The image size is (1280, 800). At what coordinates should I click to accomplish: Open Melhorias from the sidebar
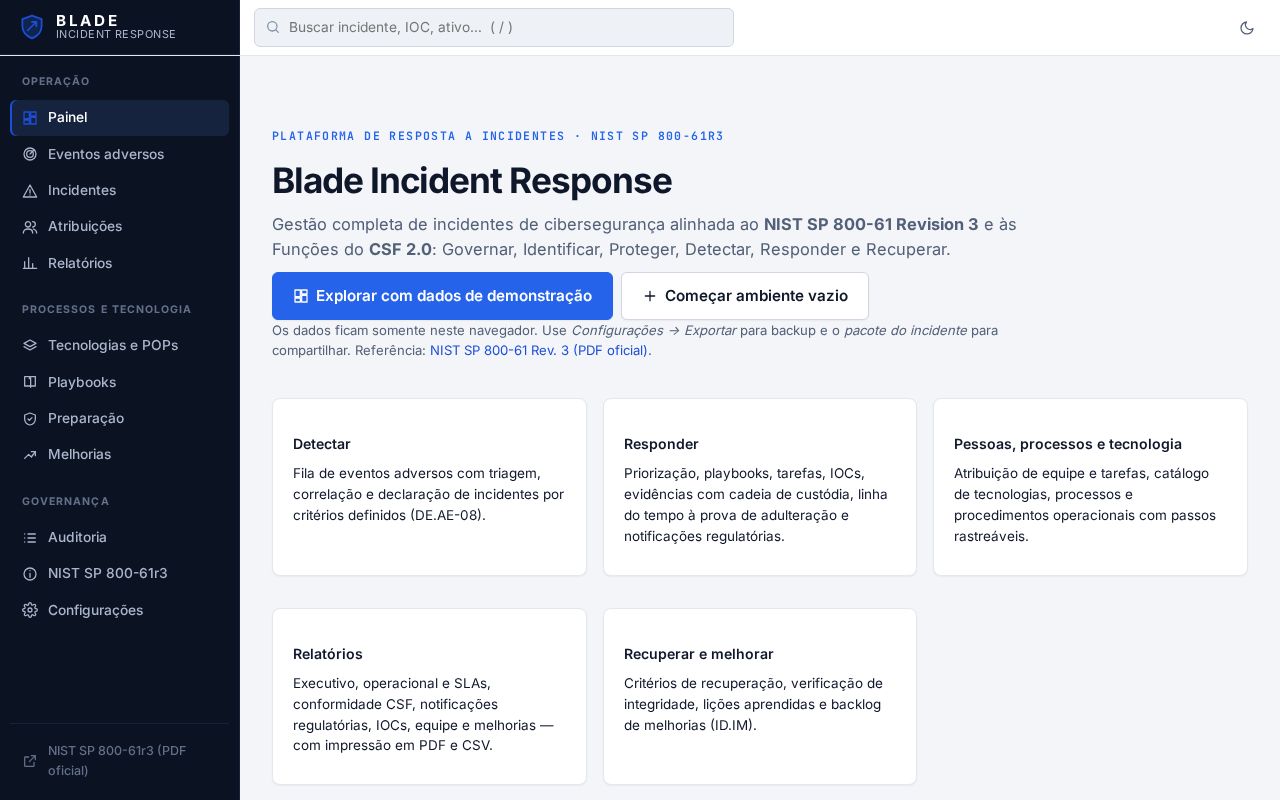click(119, 454)
